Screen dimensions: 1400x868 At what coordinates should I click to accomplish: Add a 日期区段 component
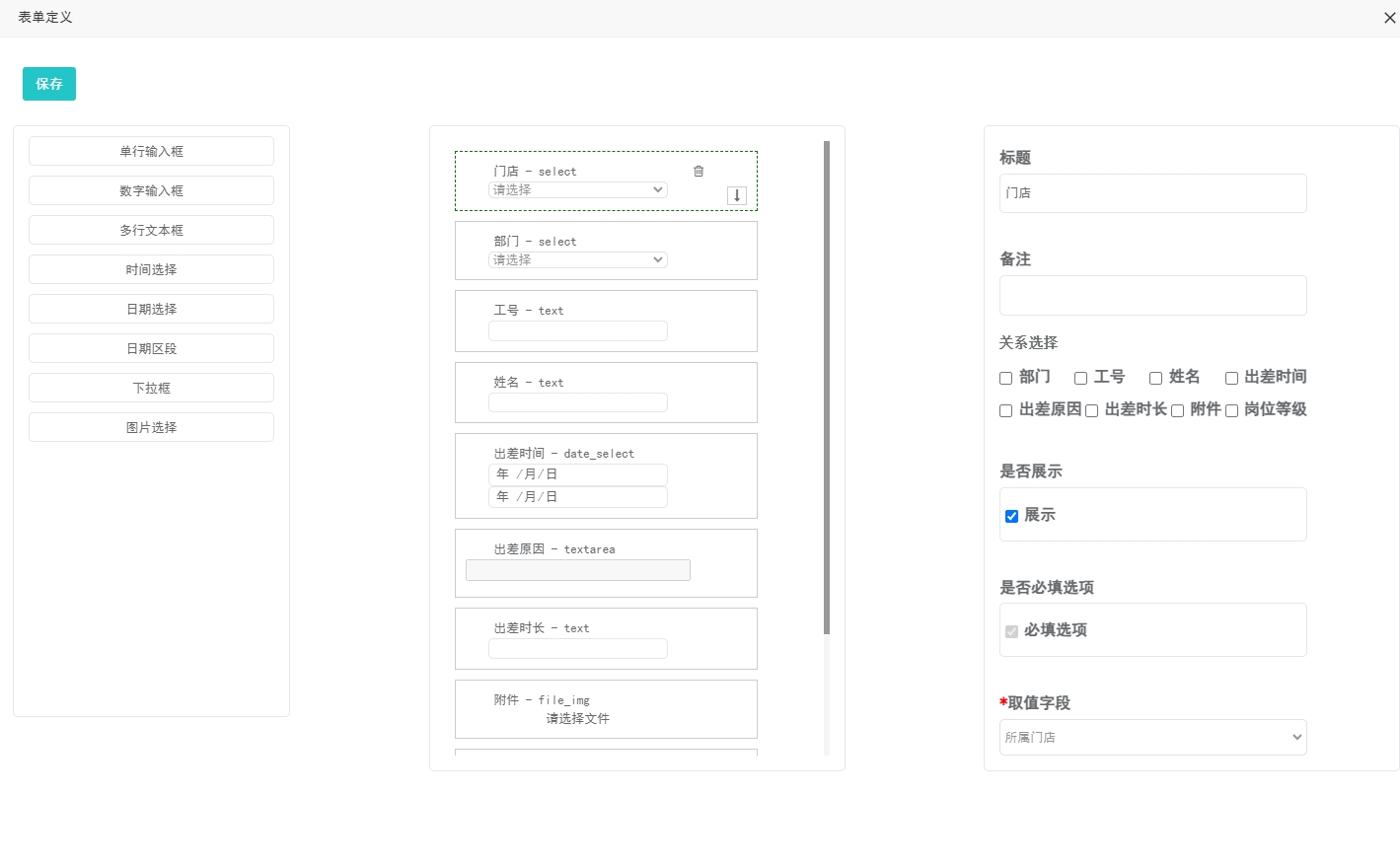tap(151, 348)
